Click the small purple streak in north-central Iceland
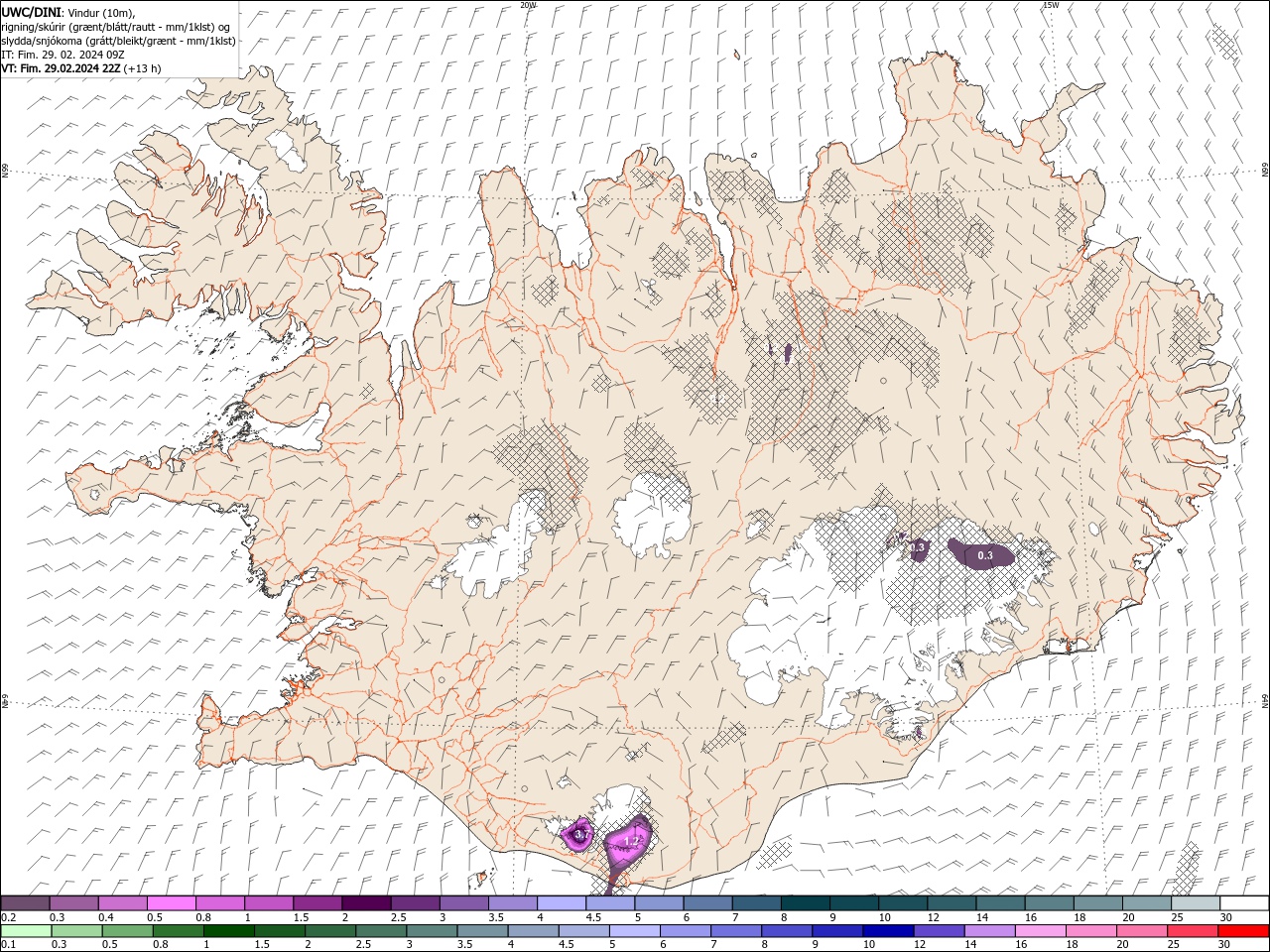The width and height of the screenshot is (1270, 952). click(x=788, y=352)
